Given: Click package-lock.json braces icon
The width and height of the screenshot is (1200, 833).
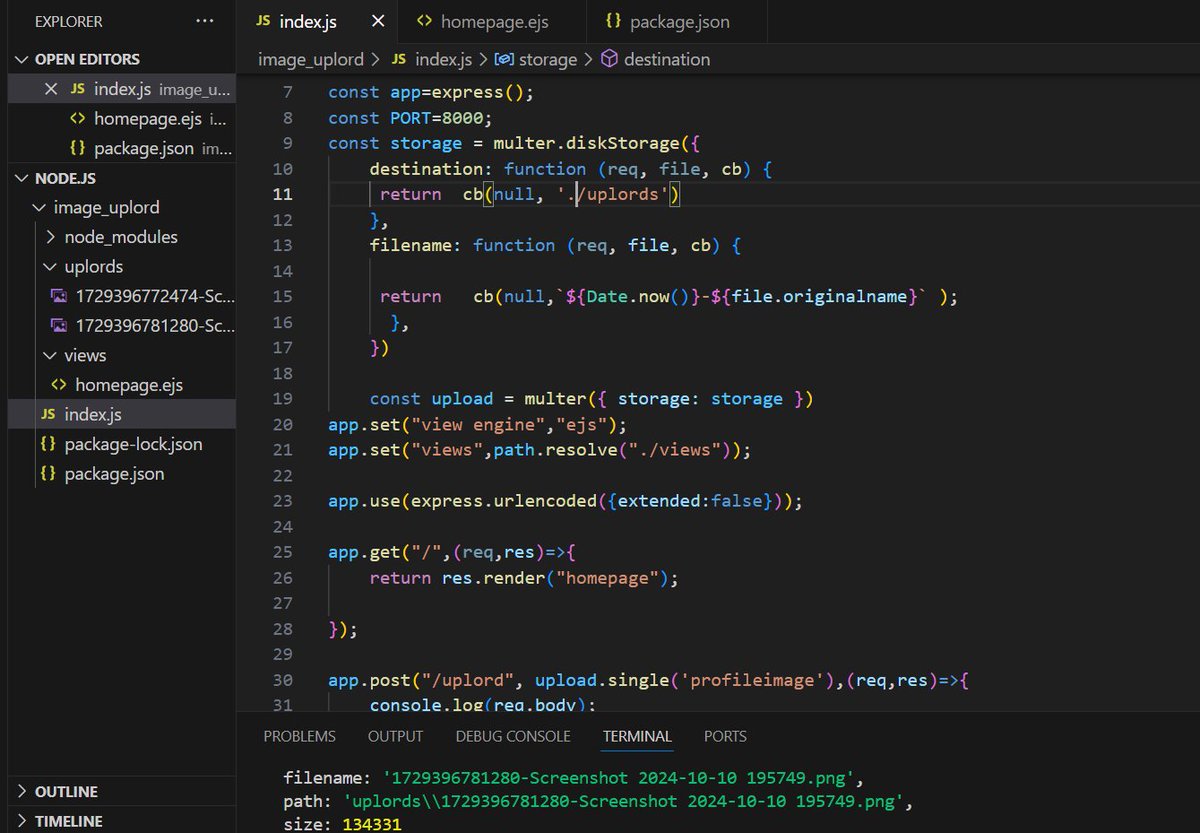Looking at the screenshot, I should pos(48,444).
